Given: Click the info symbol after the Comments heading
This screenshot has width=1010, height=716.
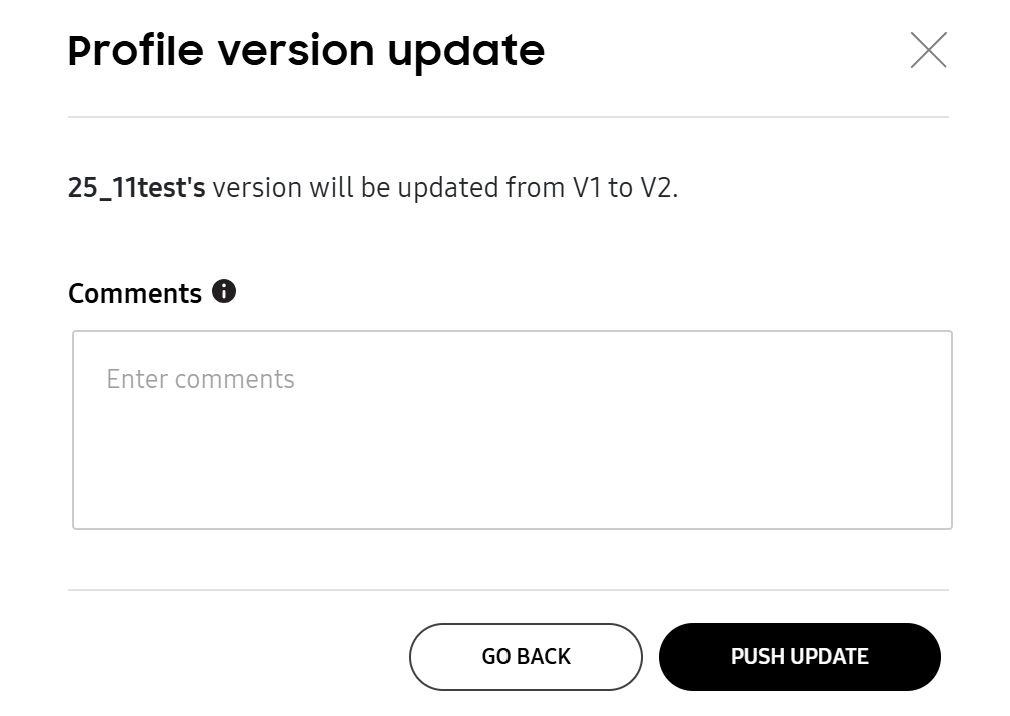Looking at the screenshot, I should [225, 292].
